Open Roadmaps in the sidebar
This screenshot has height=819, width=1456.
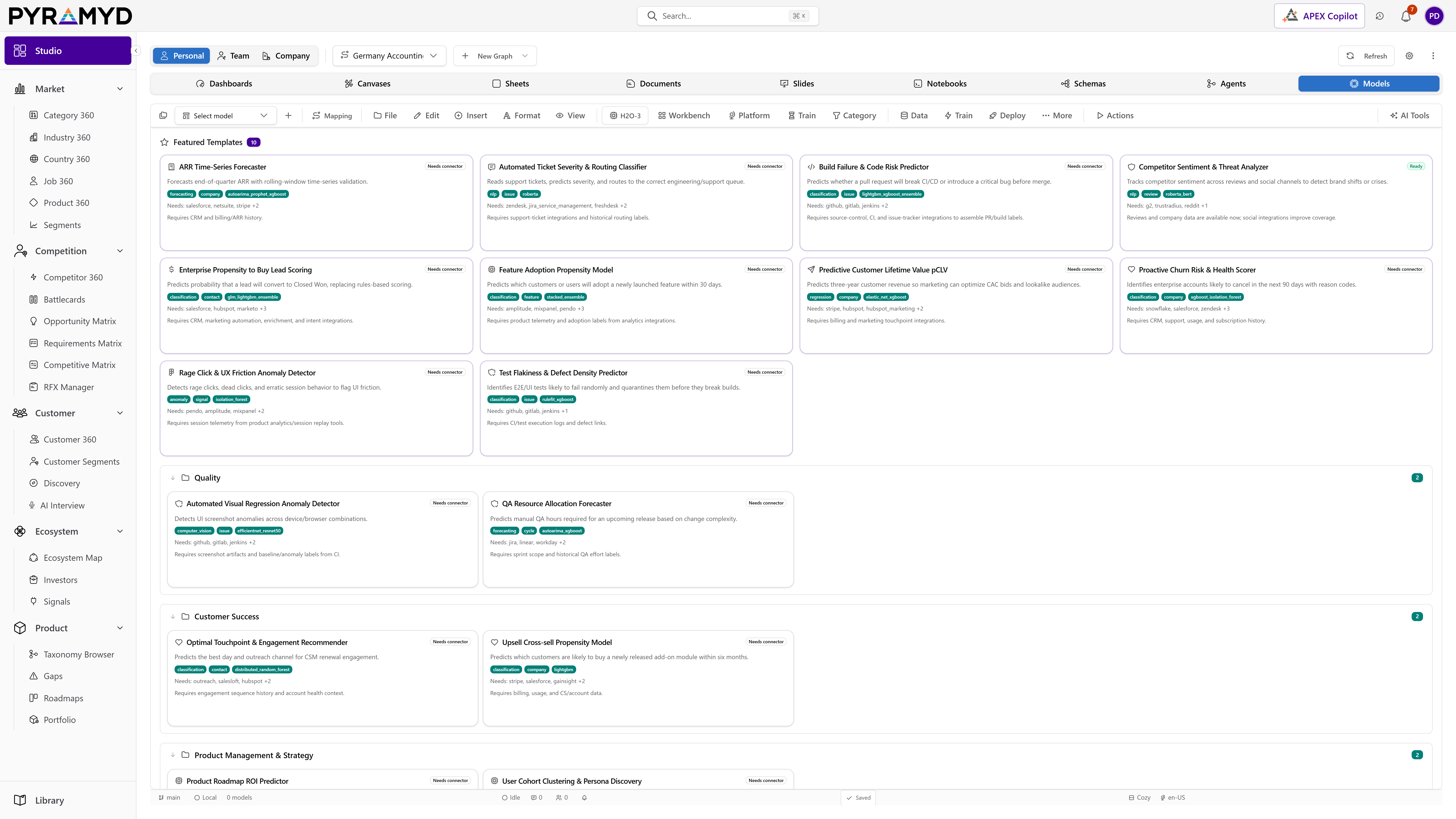pos(63,699)
